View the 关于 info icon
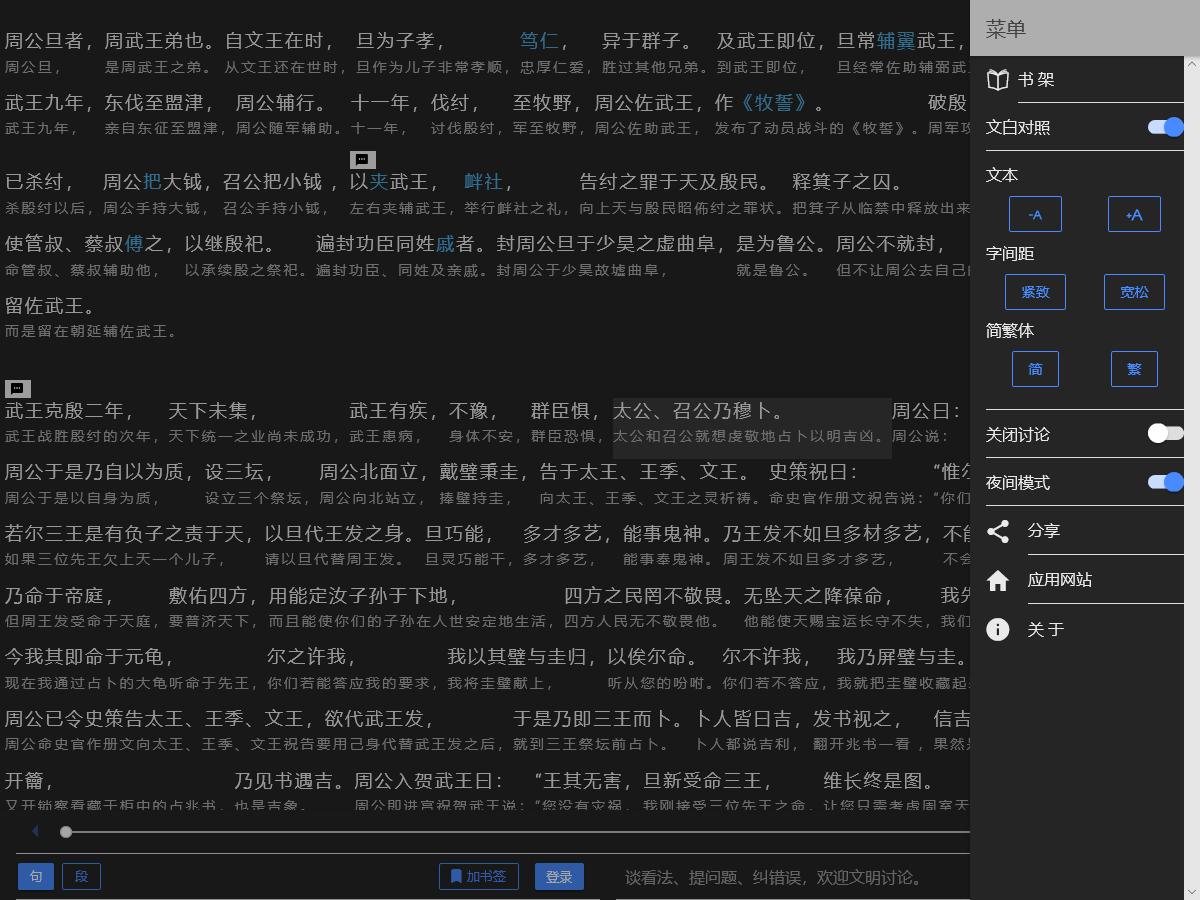 coord(997,629)
